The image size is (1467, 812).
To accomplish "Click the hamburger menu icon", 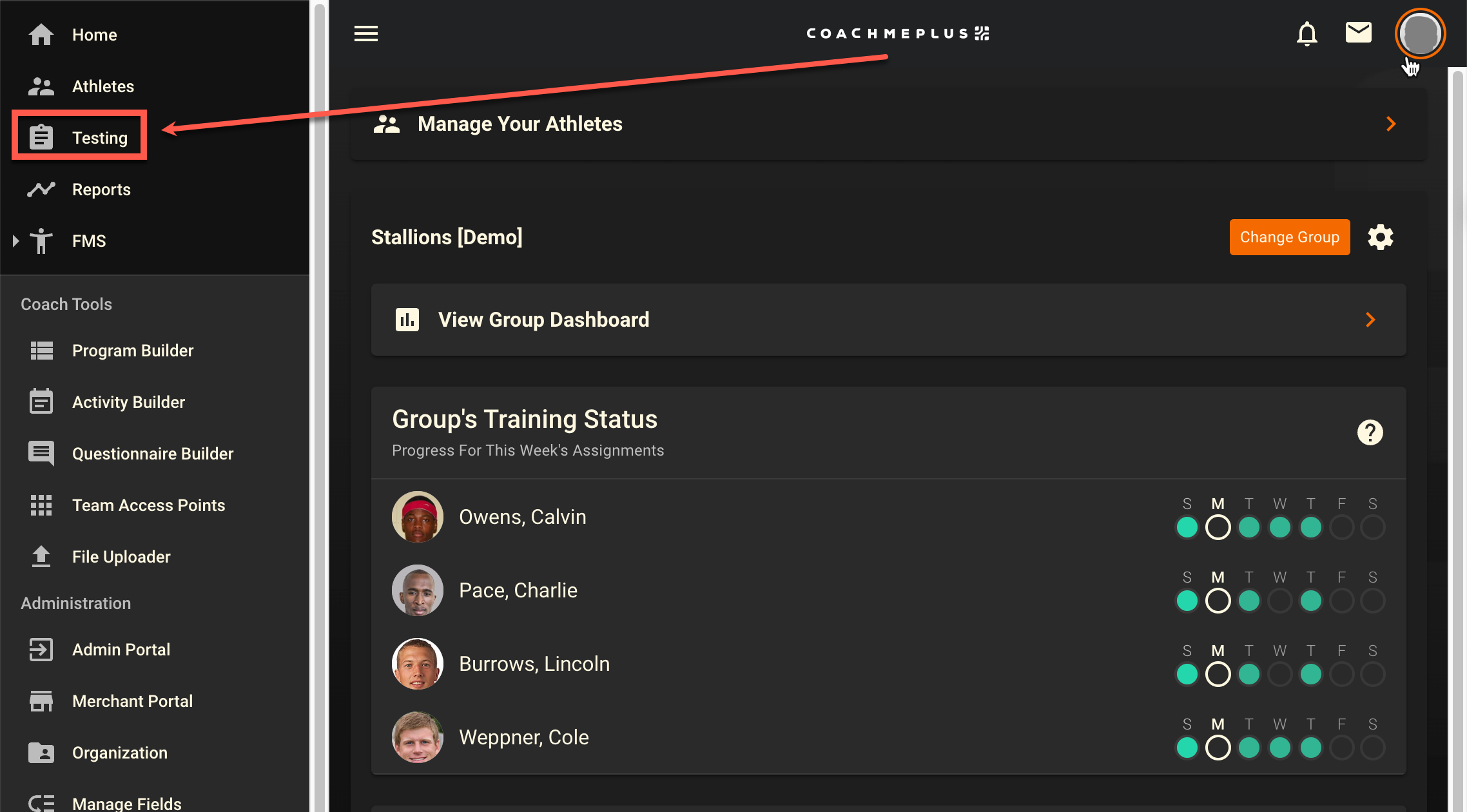I will click(x=366, y=34).
